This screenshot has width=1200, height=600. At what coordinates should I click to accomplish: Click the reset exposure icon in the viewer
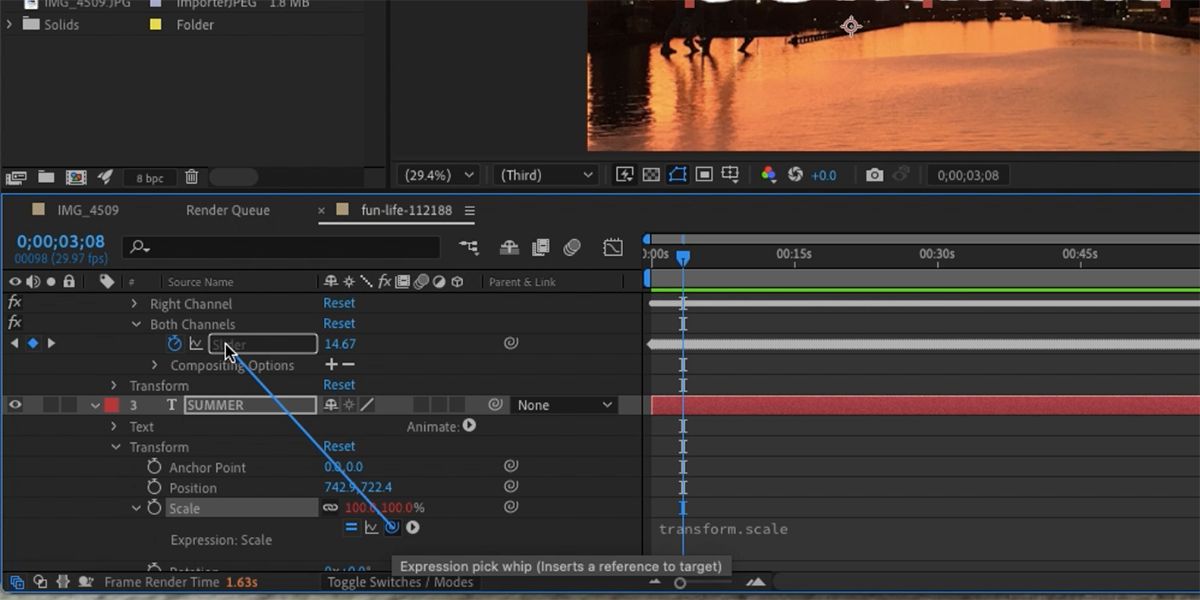click(x=795, y=174)
